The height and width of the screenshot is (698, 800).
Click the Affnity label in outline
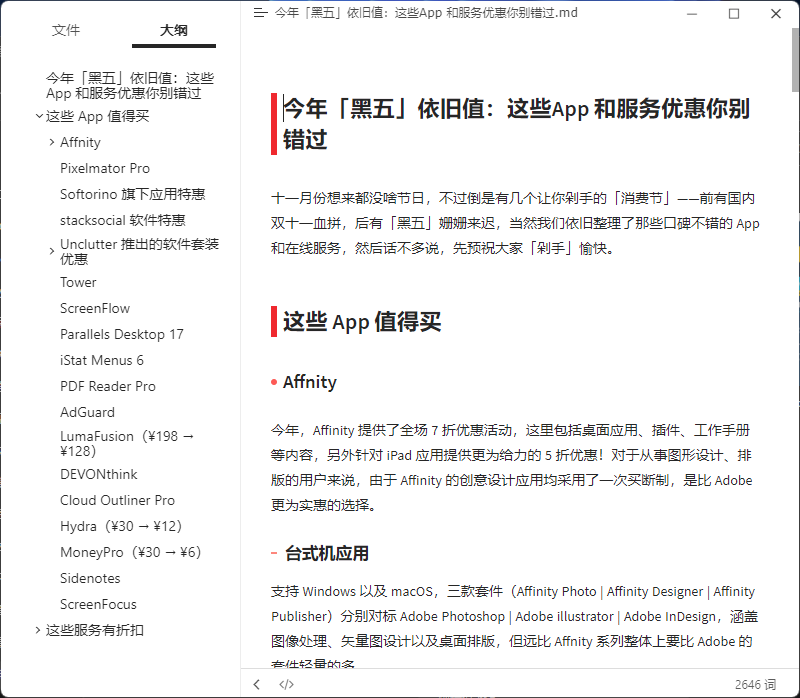[x=80, y=142]
